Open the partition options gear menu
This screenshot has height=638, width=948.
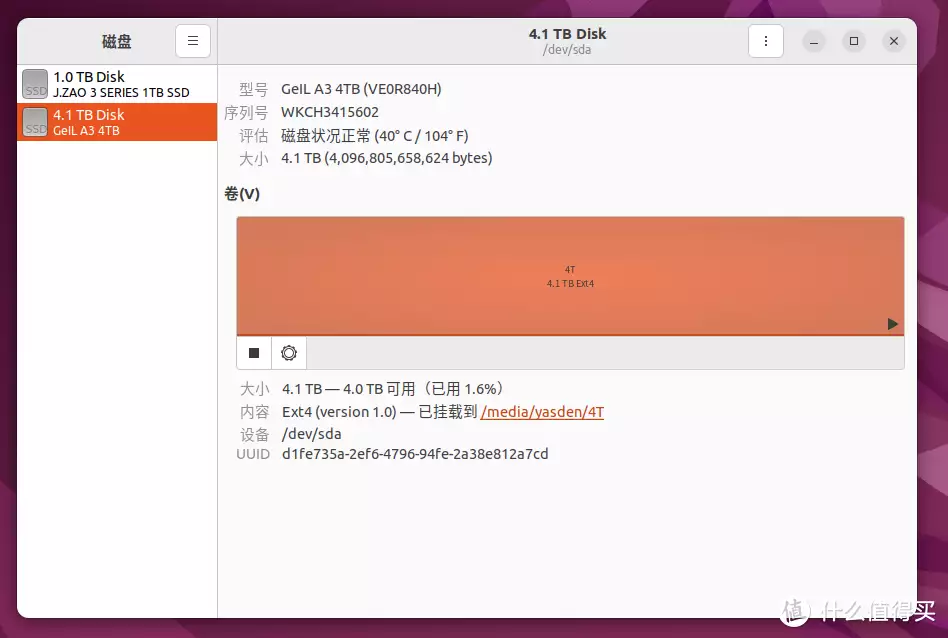coord(289,353)
